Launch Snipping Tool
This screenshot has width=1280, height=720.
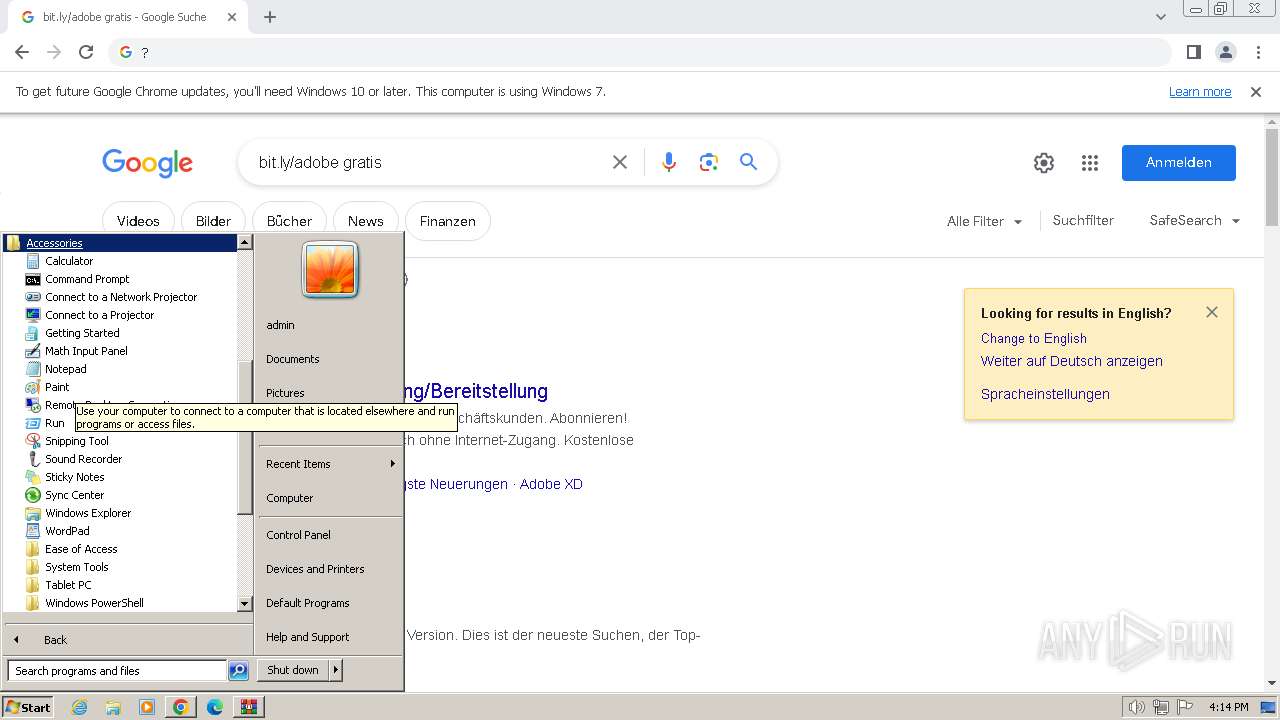(x=77, y=441)
